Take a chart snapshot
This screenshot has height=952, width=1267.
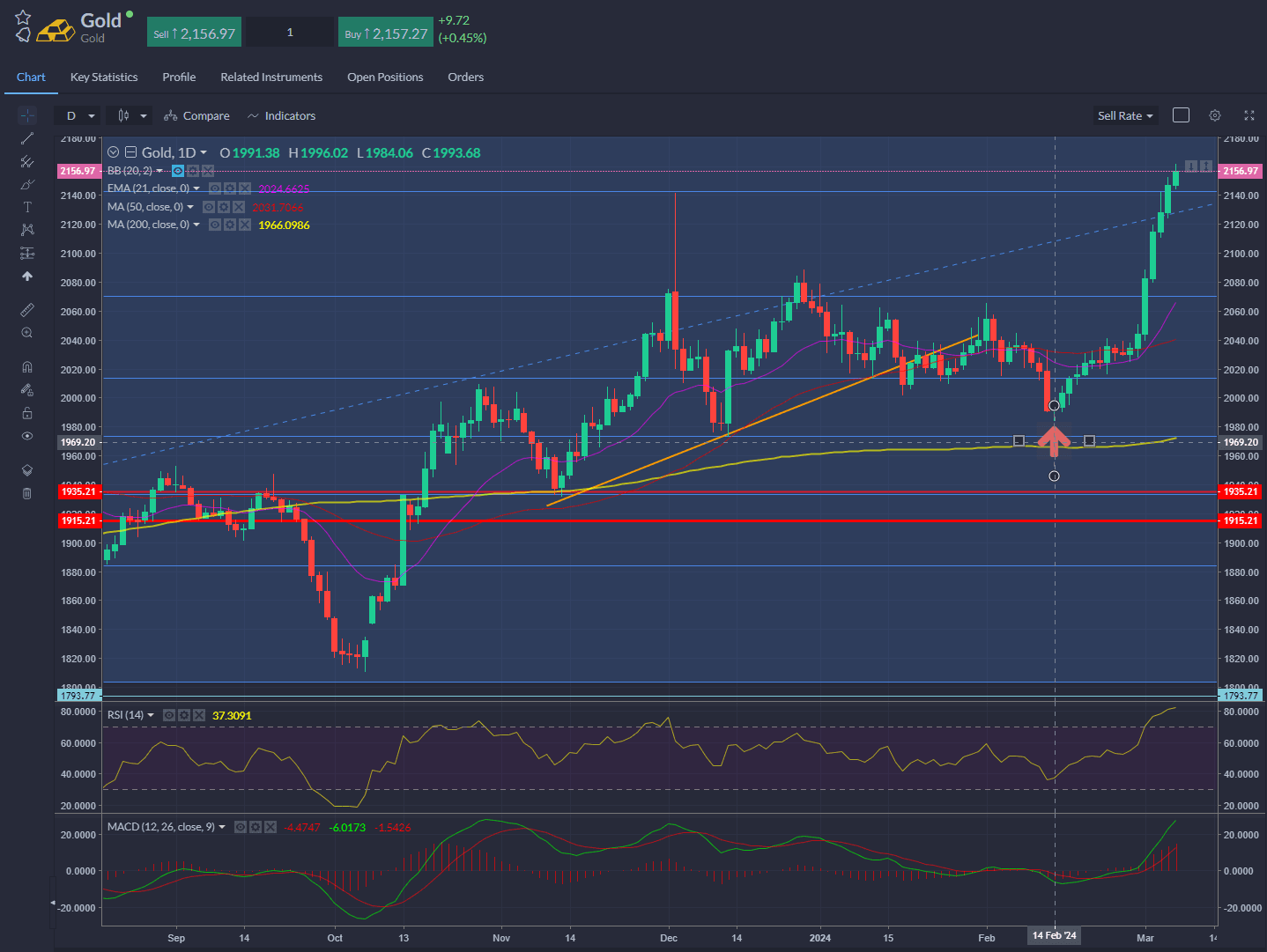coord(1181,115)
